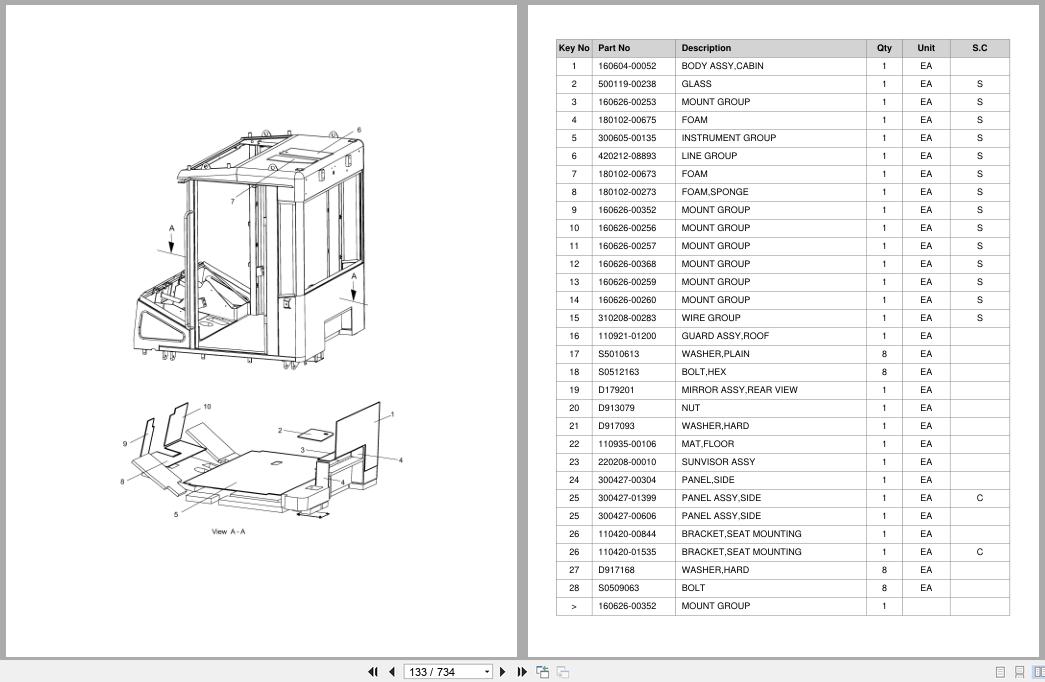Select part number 500119-00238

coord(626,84)
